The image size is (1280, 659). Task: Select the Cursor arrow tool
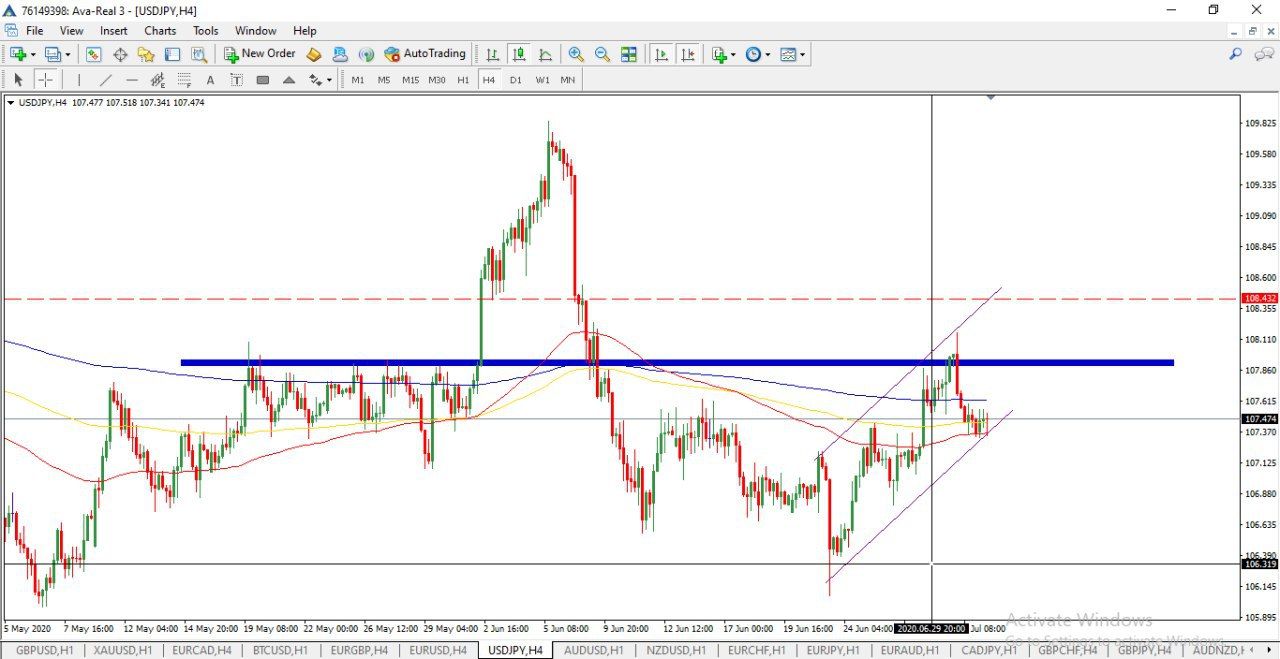(x=18, y=80)
